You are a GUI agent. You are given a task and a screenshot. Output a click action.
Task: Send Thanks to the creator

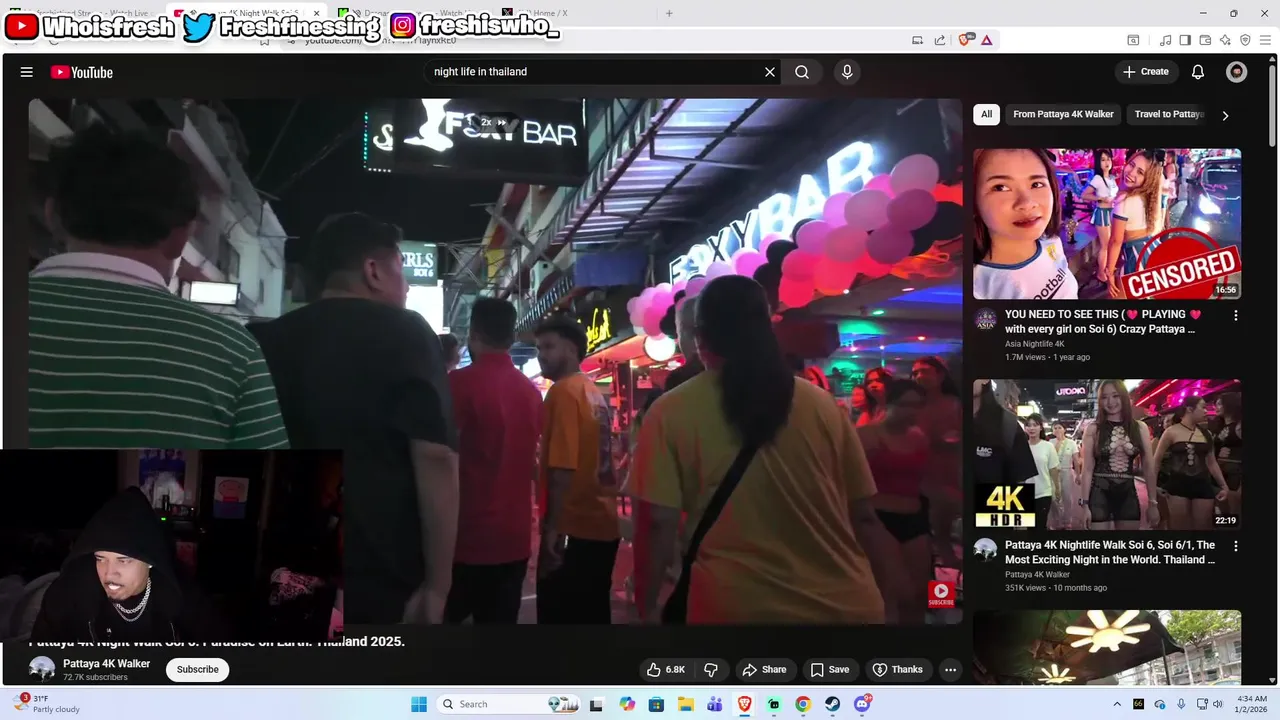coord(897,670)
